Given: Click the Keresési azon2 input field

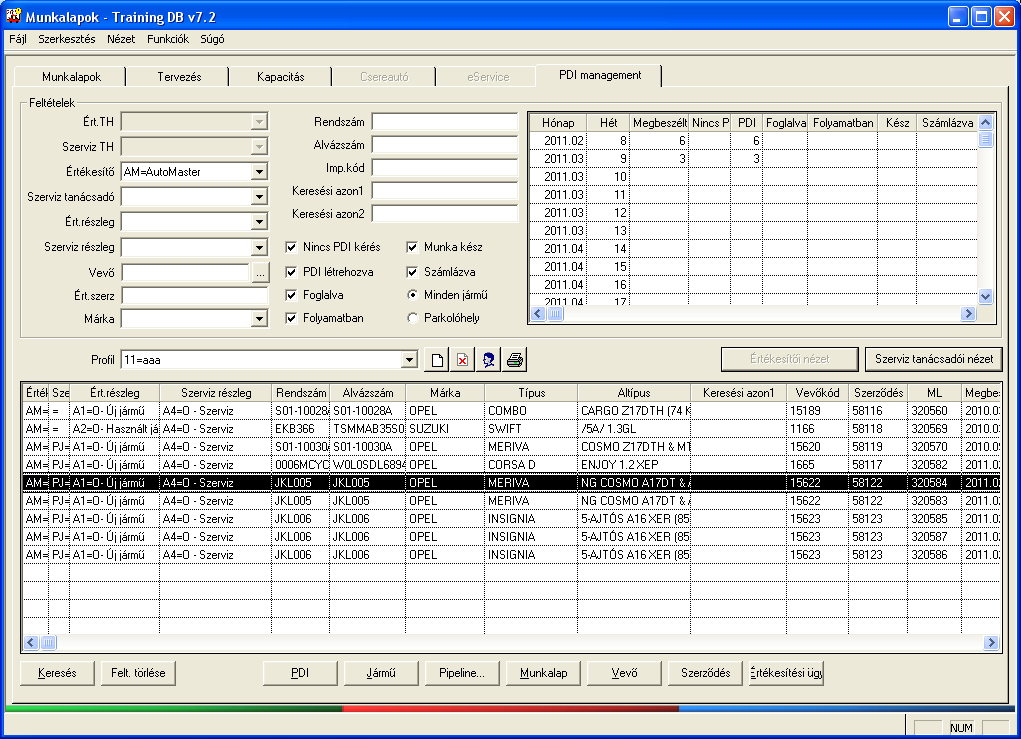Looking at the screenshot, I should coord(445,214).
